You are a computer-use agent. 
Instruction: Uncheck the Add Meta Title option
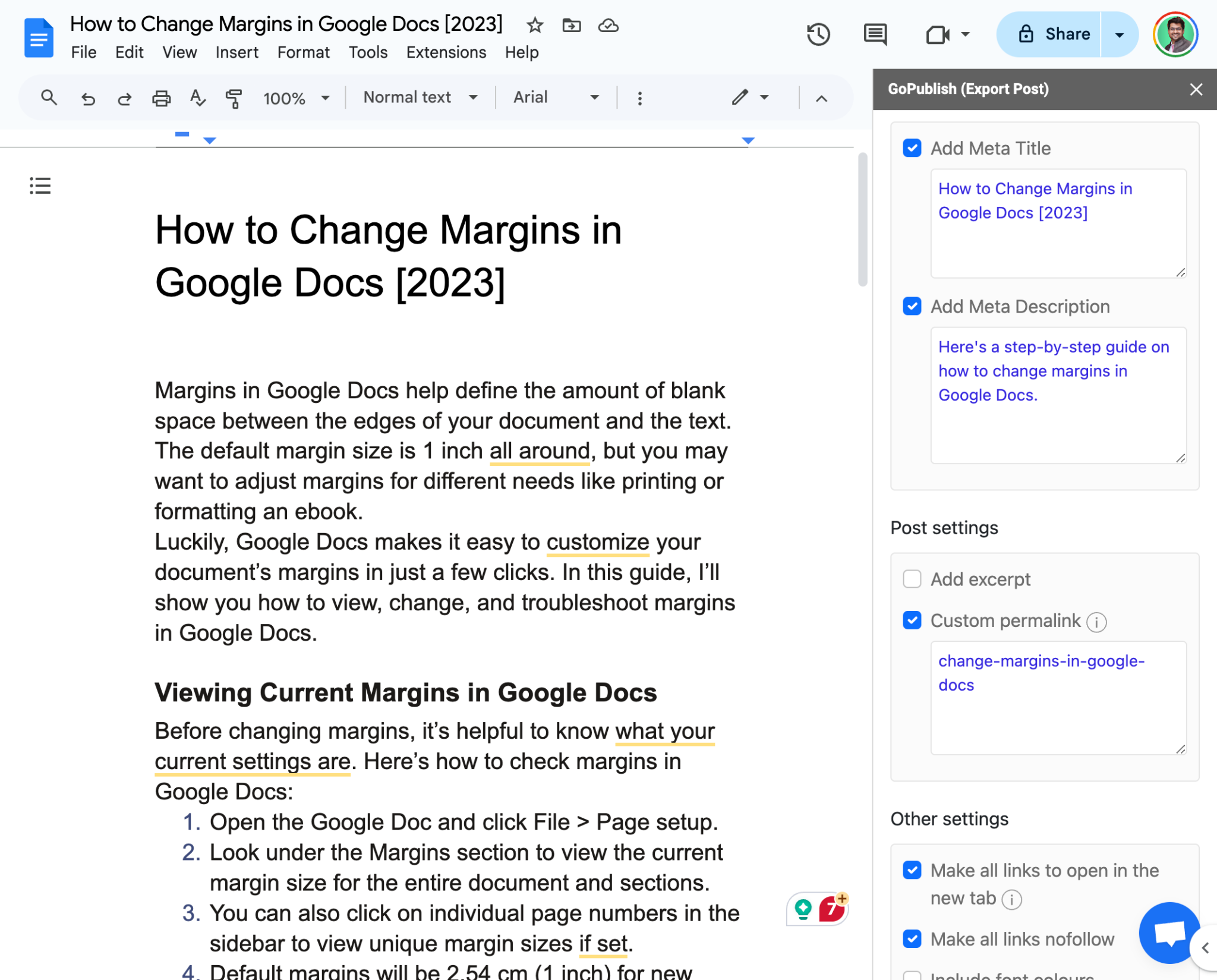912,148
